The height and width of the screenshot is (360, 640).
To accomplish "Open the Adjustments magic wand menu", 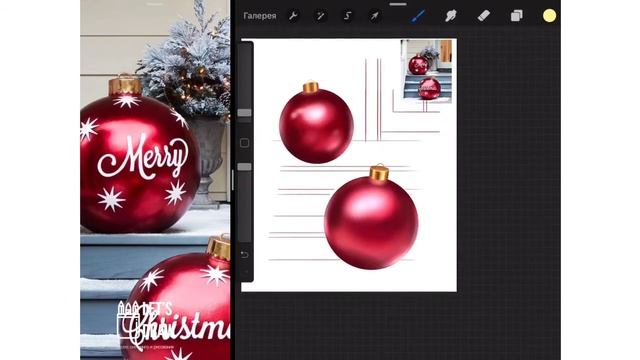I will tap(320, 16).
